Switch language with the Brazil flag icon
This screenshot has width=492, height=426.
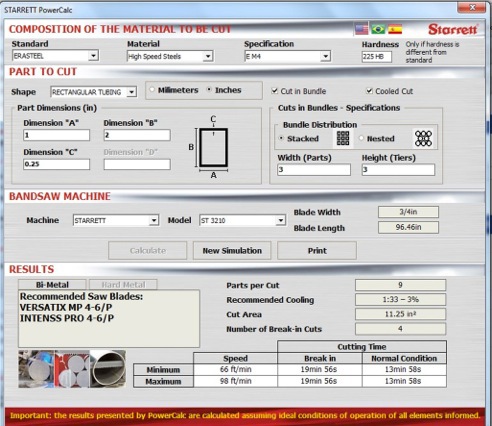coord(378,29)
